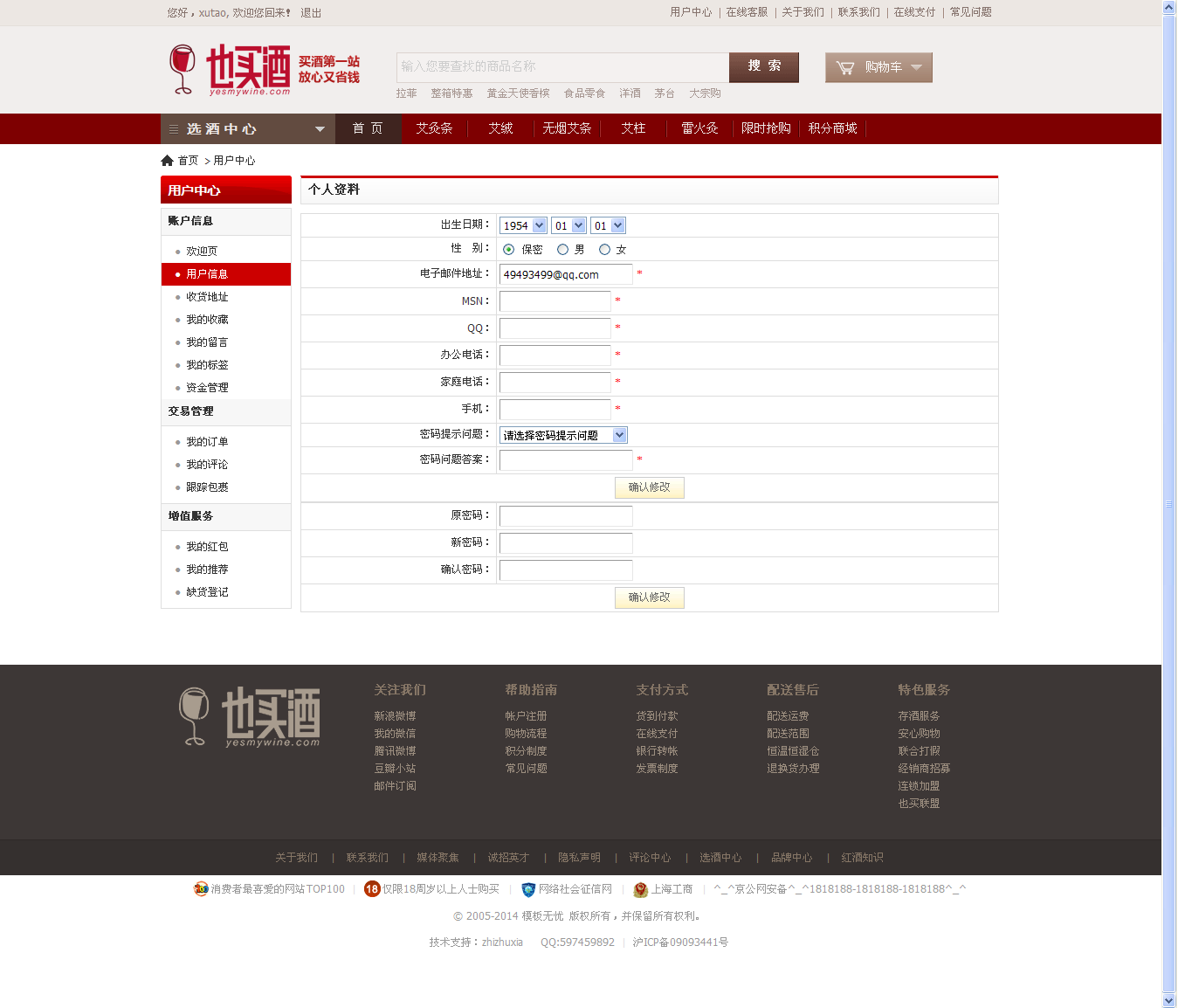The height and width of the screenshot is (1008, 1178).
Task: Select the 男 gender radio button
Action: (562, 250)
